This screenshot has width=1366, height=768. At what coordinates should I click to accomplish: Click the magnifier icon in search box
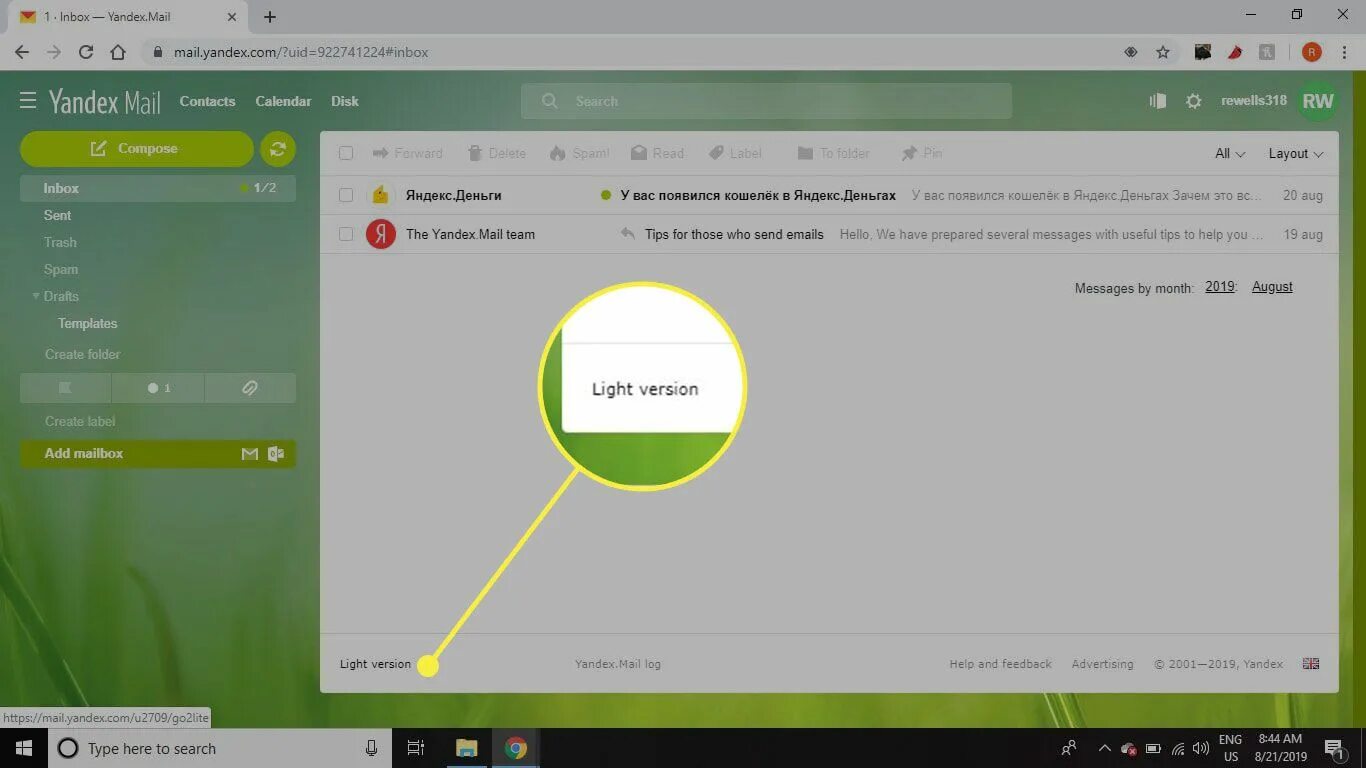pos(549,101)
